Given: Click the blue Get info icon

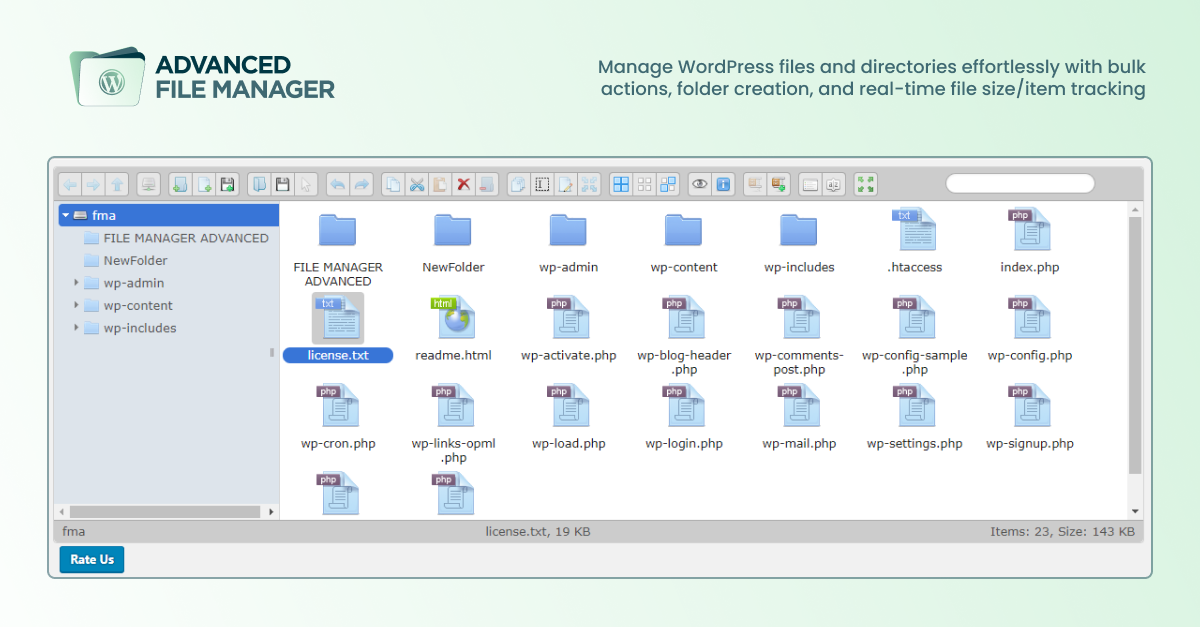Looking at the screenshot, I should [723, 184].
